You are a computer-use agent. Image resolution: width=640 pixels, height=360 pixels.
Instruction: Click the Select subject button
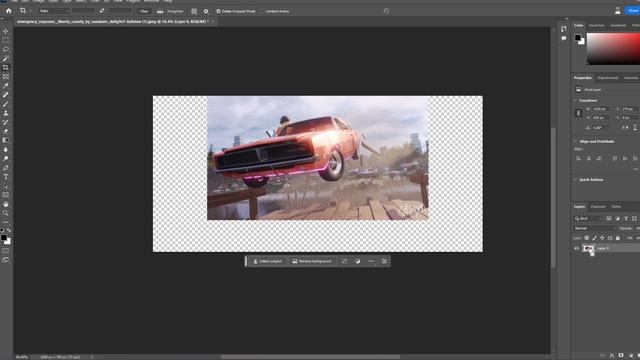point(267,261)
